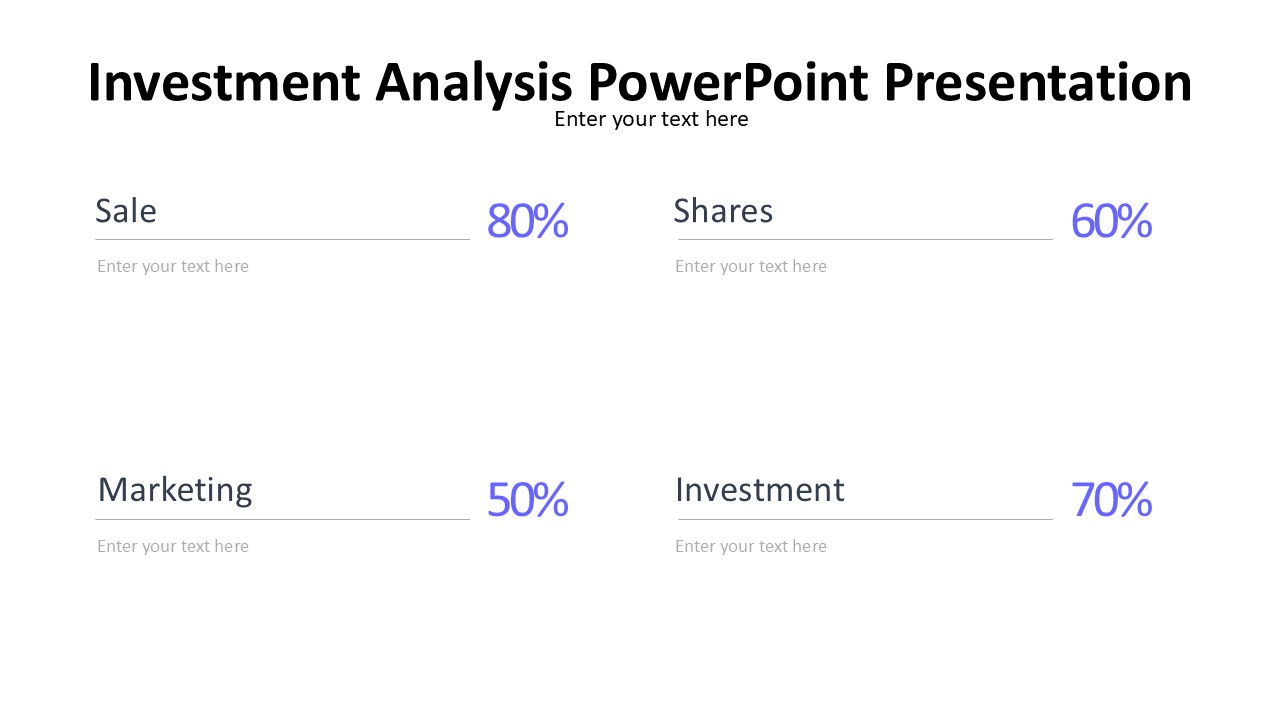Select the "Marketing" heading

[175, 490]
